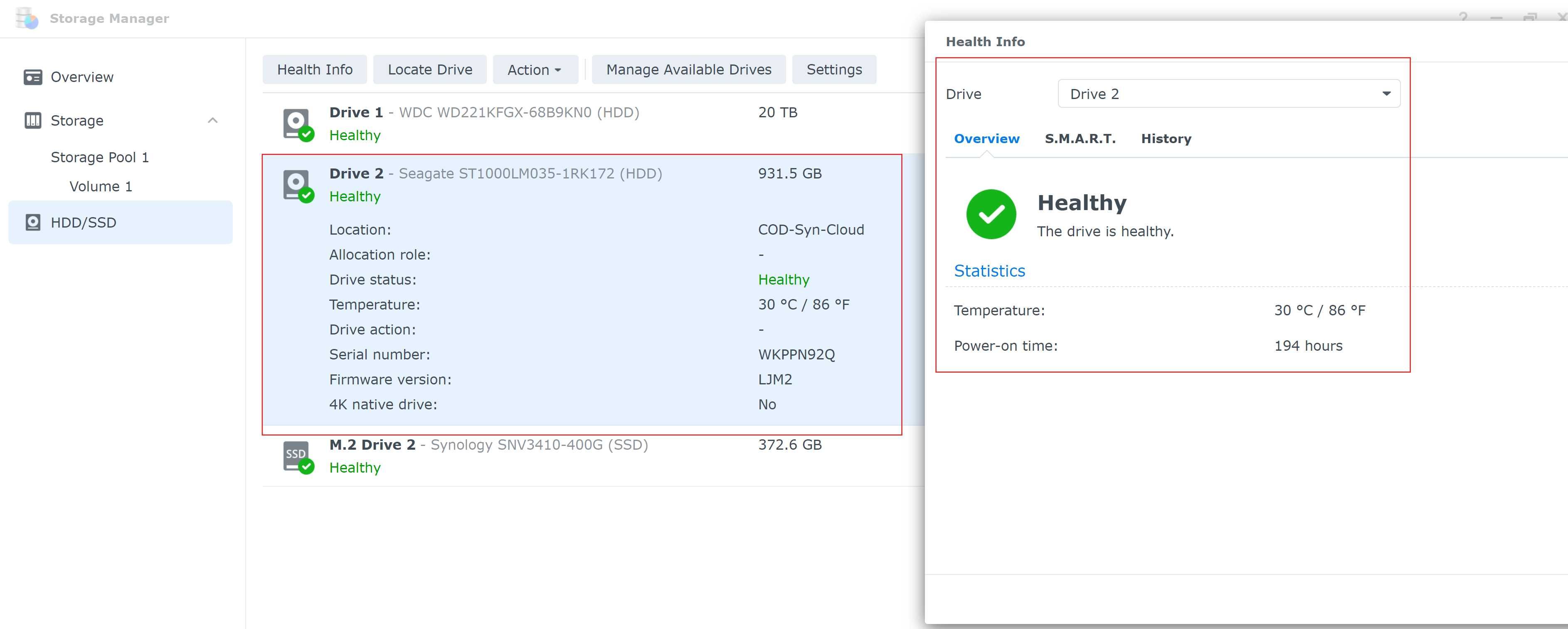
Task: Select the Drive 1 WDC row title
Action: (x=484, y=112)
